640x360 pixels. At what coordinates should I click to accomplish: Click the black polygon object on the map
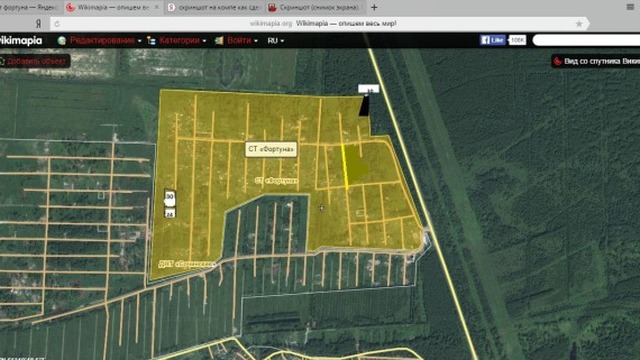coord(364,107)
